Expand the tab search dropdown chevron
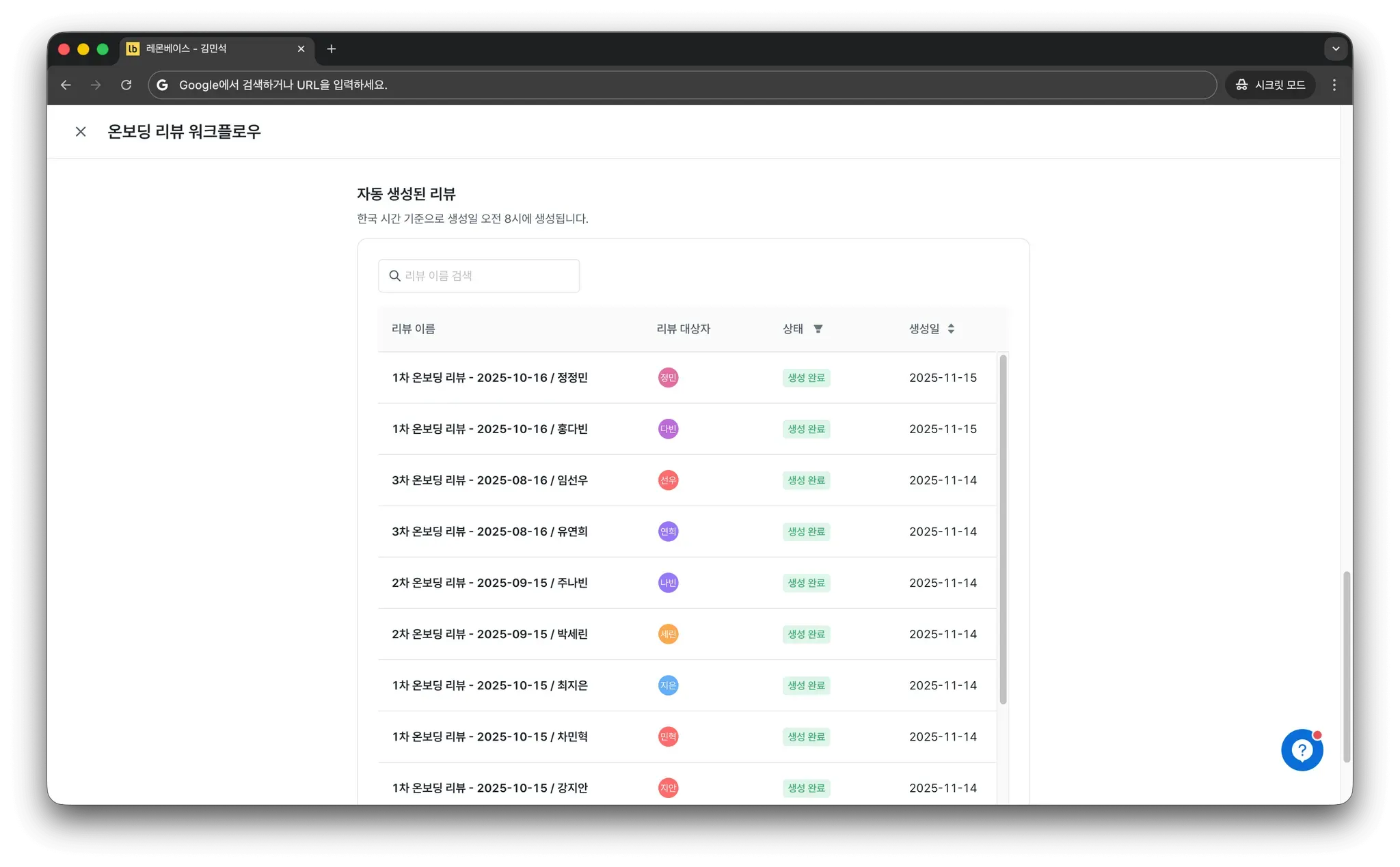This screenshot has height=867, width=1400. (x=1335, y=49)
